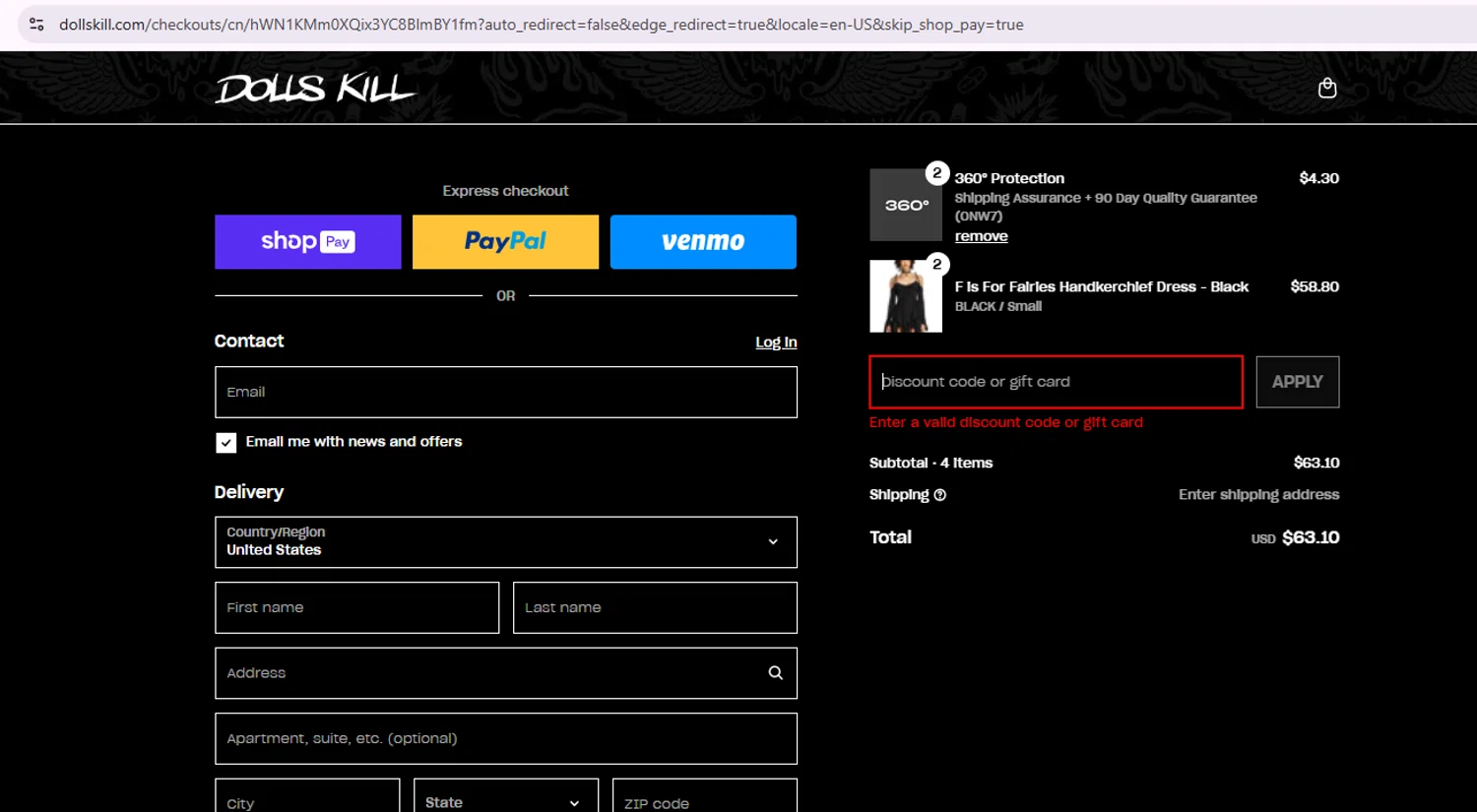Click the $4.30 protection price

click(1318, 178)
